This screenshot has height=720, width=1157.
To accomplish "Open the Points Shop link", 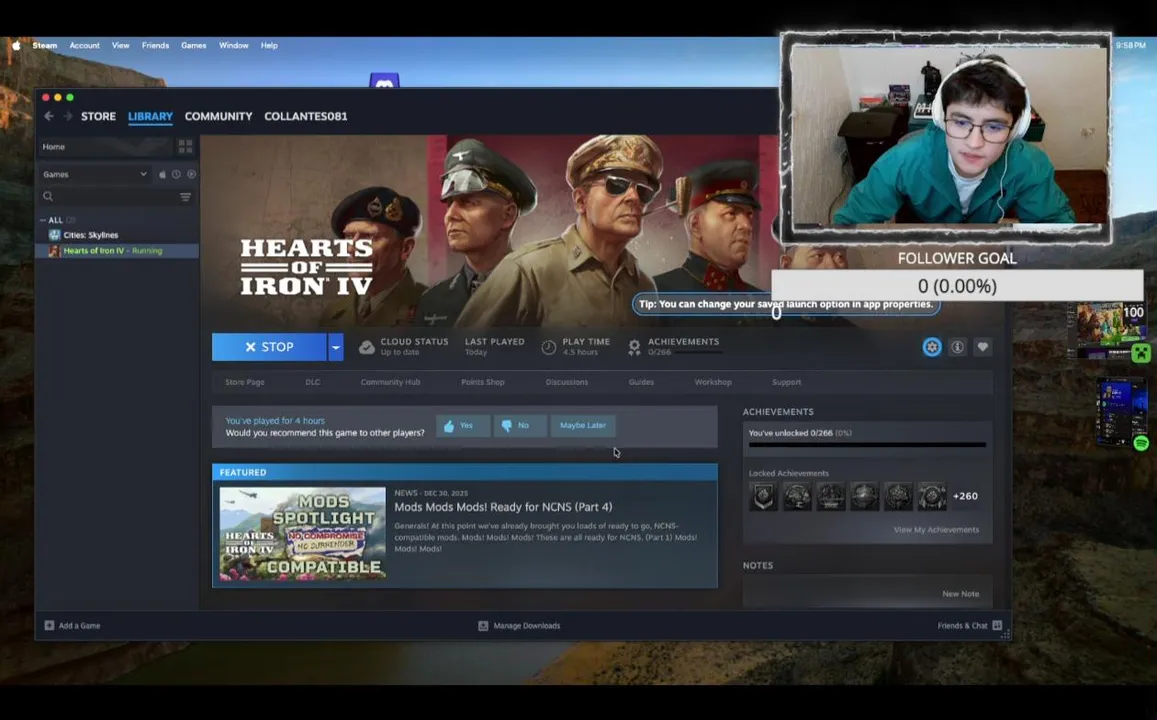I will (483, 382).
